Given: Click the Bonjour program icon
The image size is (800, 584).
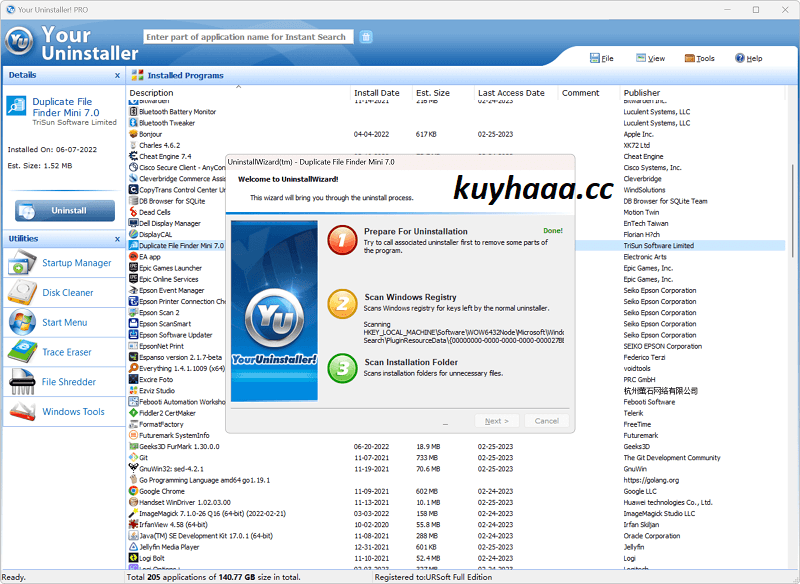Looking at the screenshot, I should point(133,134).
